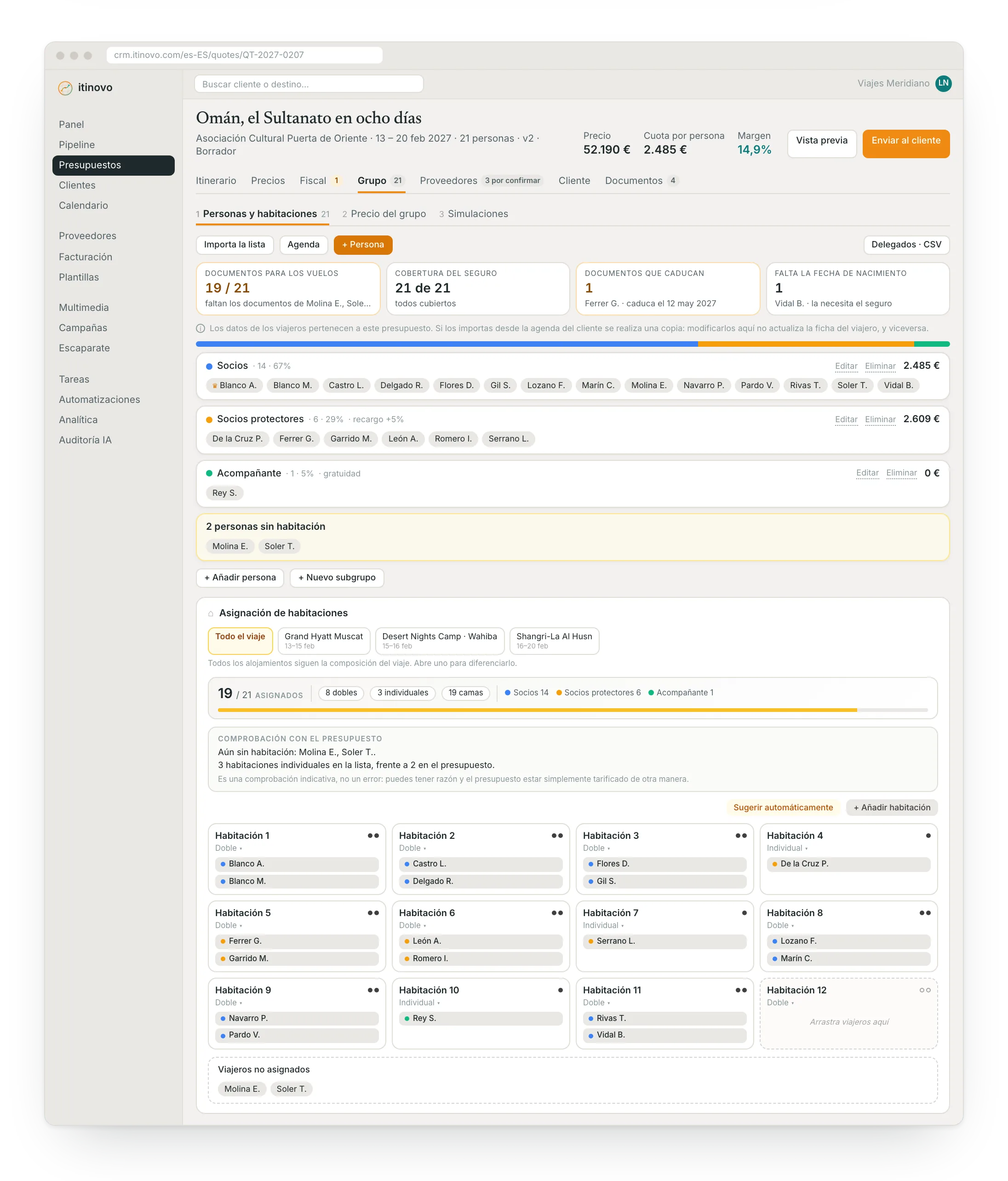The width and height of the screenshot is (1008, 1181).
Task: Add a room with + Añadir habitación
Action: click(891, 808)
